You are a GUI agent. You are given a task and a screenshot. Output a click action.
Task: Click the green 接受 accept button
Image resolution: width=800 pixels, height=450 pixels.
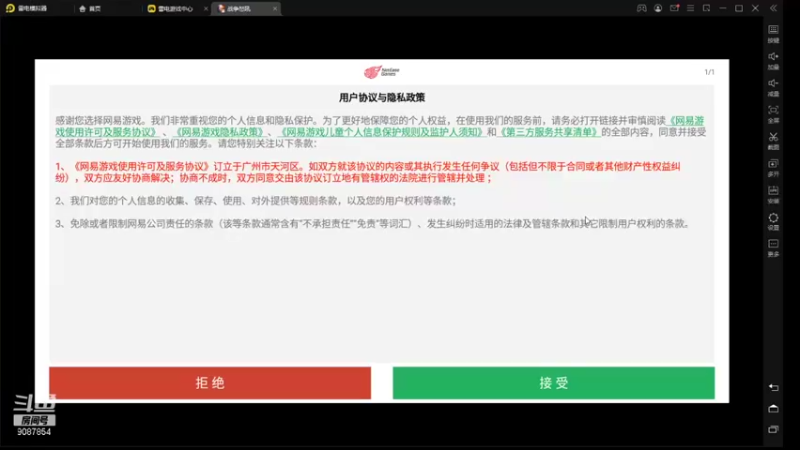point(554,383)
